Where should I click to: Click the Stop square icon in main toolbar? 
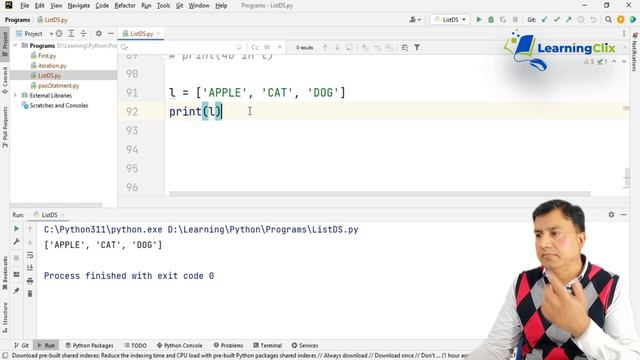coord(515,20)
